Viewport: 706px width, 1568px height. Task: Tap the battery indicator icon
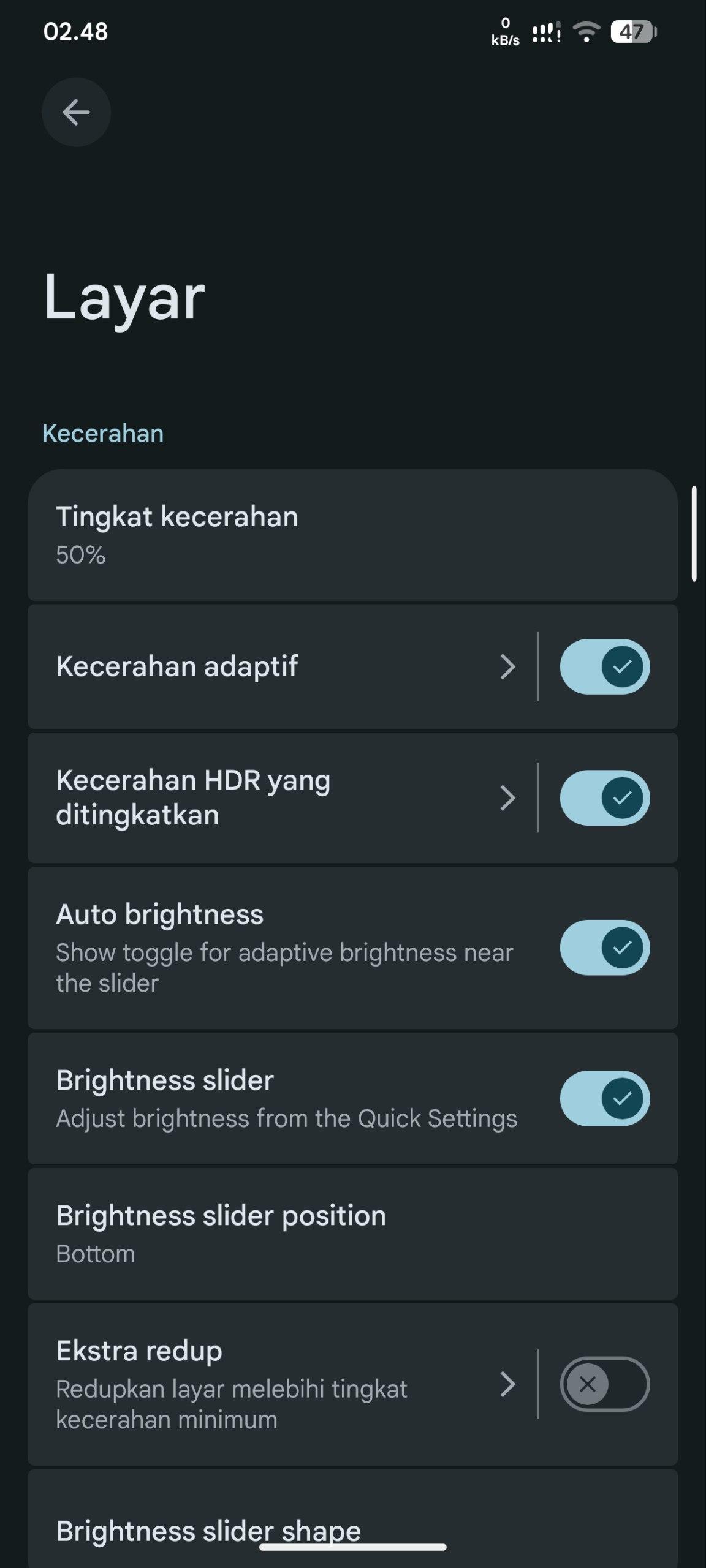tap(633, 31)
